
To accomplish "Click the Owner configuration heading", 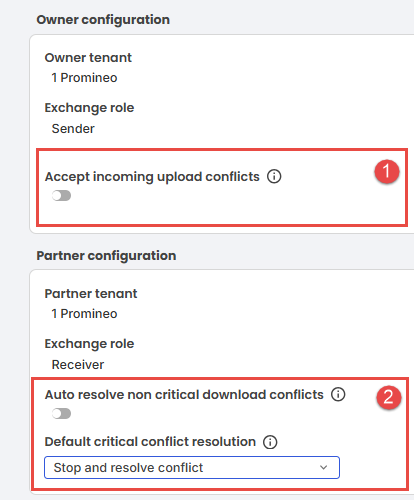I will point(103,20).
